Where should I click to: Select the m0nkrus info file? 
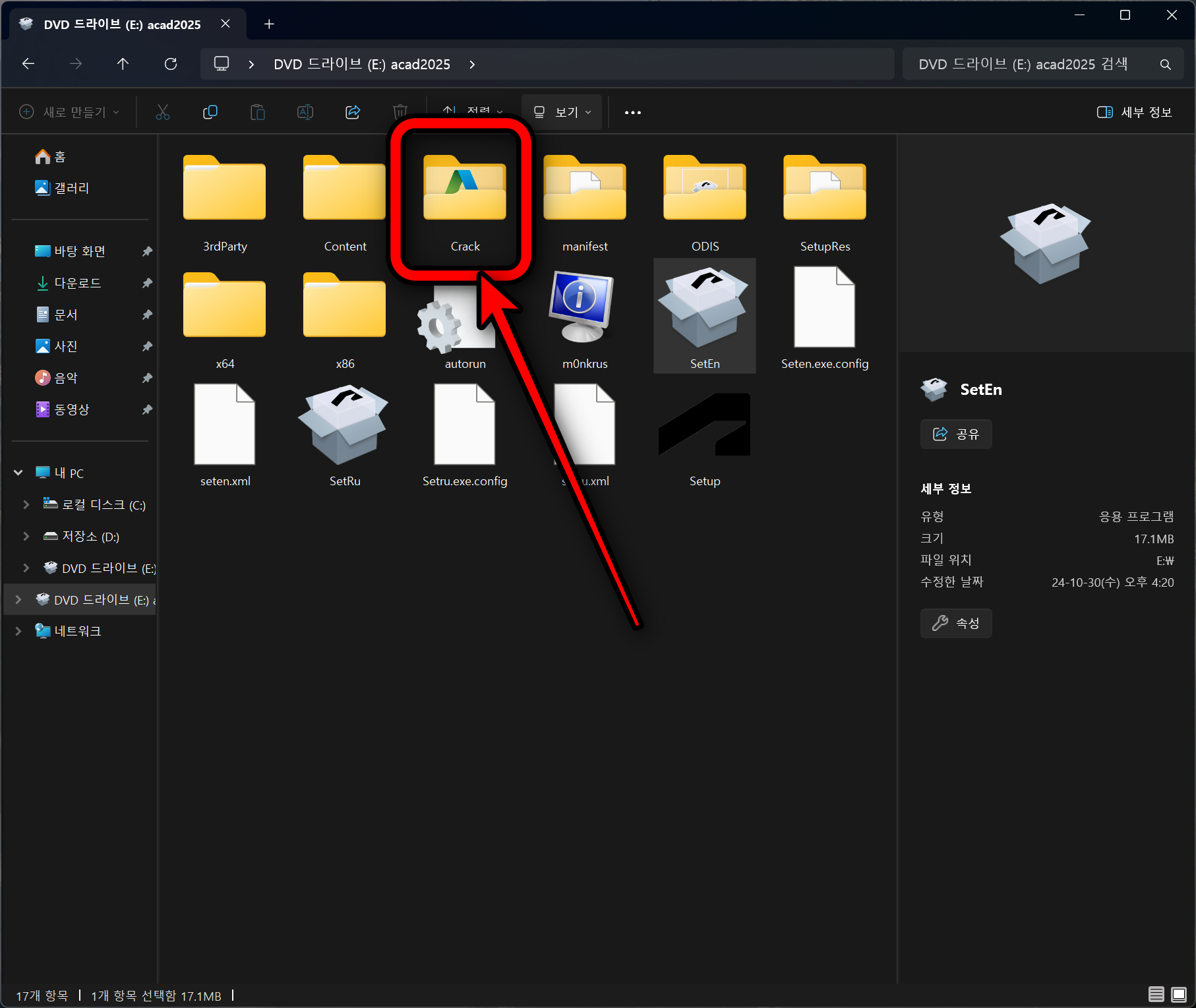585,320
